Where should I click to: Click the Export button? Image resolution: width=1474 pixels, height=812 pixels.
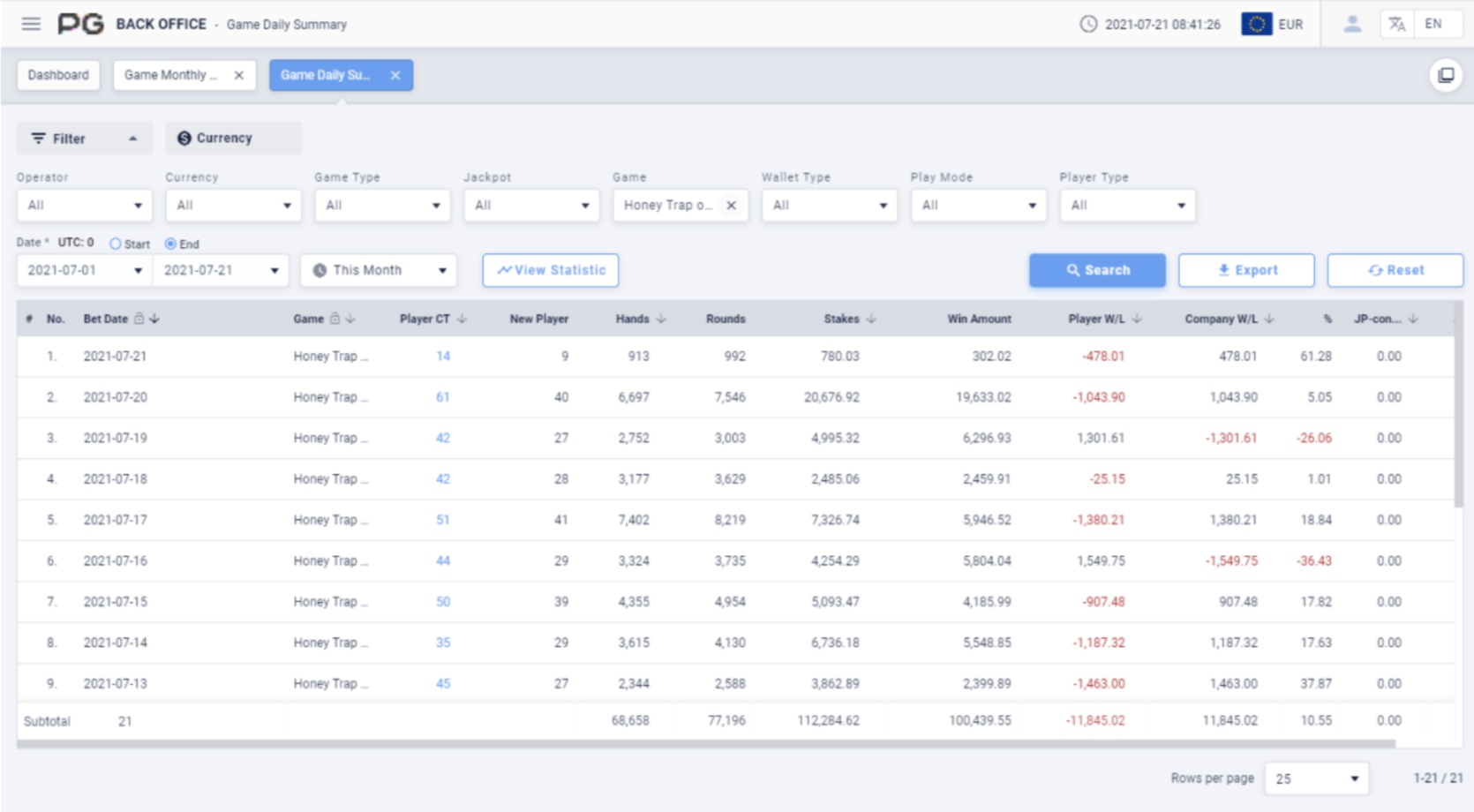point(1246,270)
